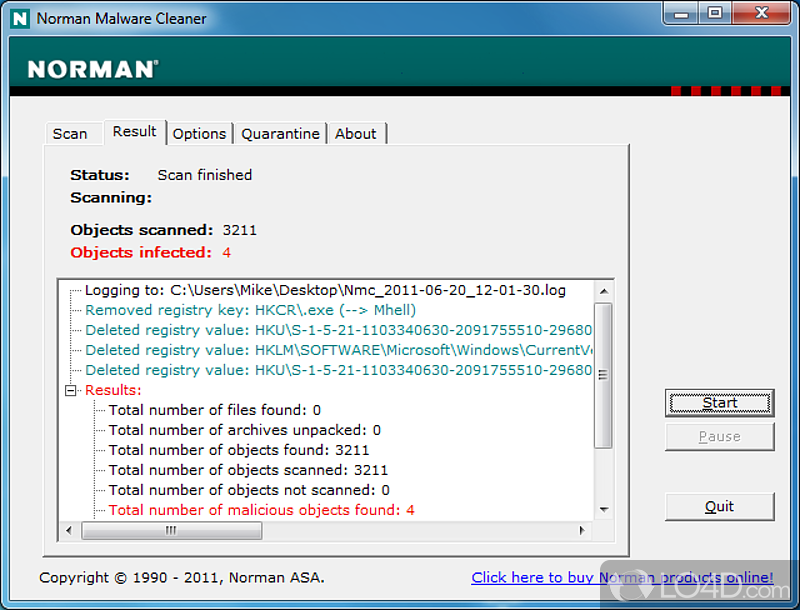Open the About tab
Image resolution: width=800 pixels, height=610 pixels.
point(356,134)
